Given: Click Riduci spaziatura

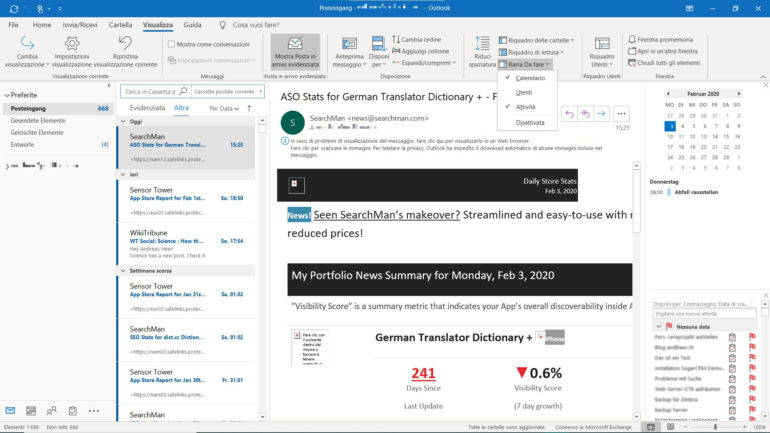Looking at the screenshot, I should (482, 52).
